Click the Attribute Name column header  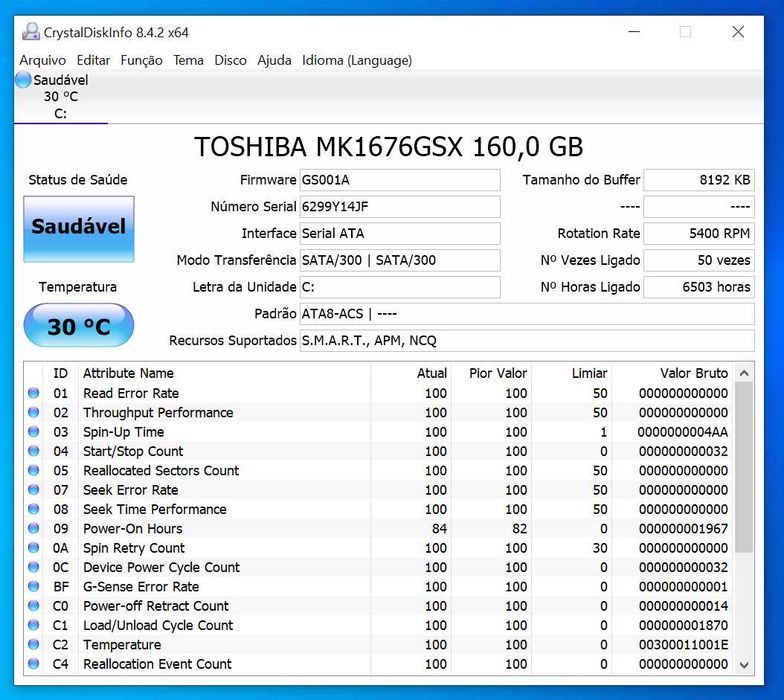point(224,373)
